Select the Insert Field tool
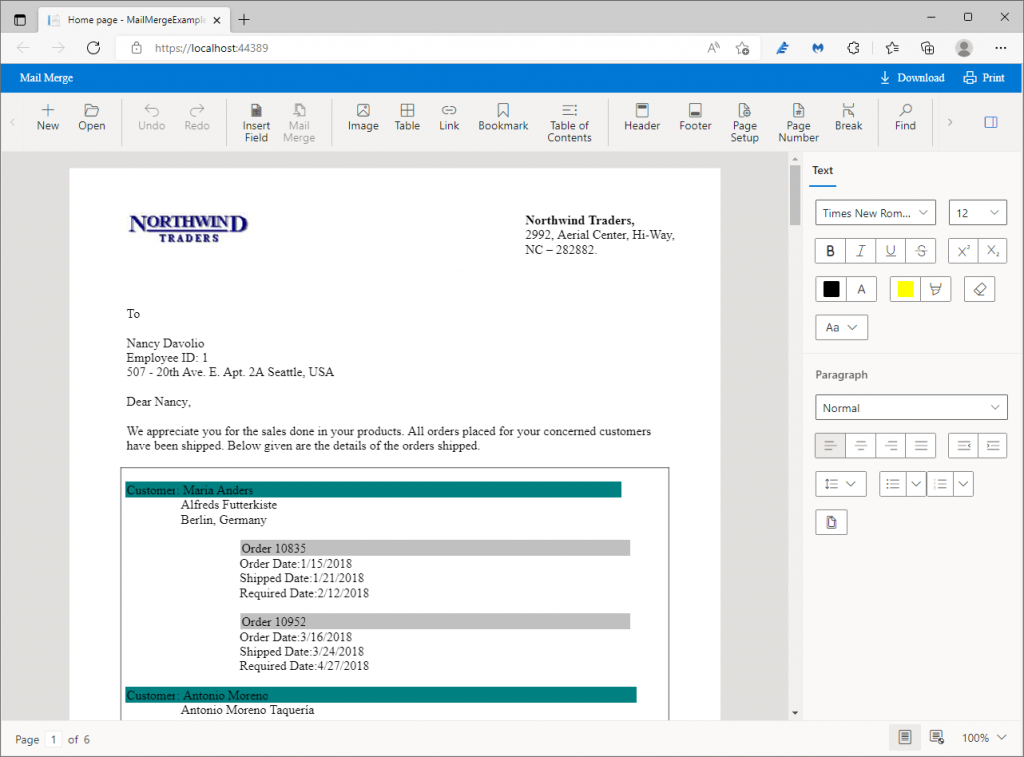The image size is (1024, 757). coord(256,120)
